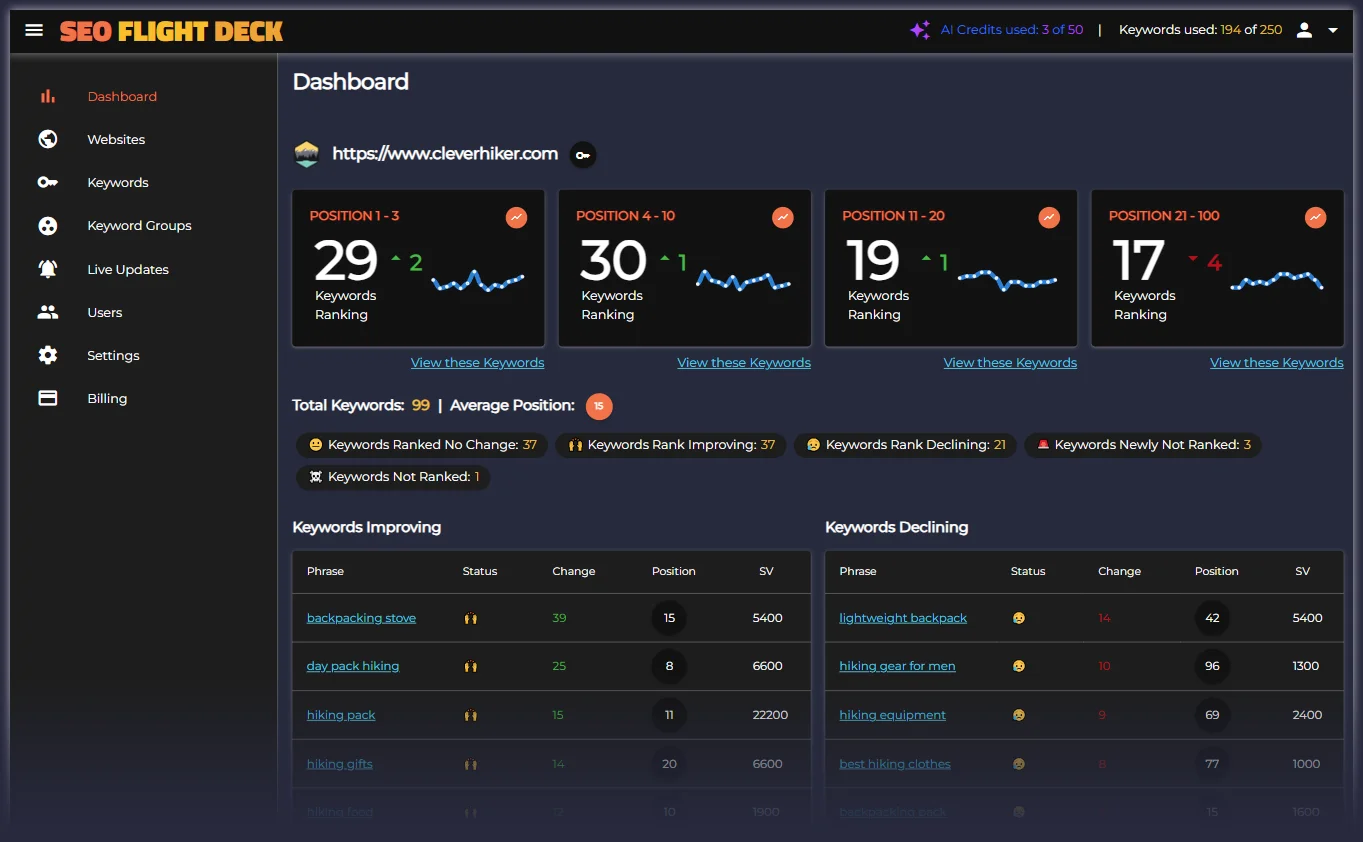1363x842 pixels.
Task: Click the Users people icon
Action: [47, 312]
